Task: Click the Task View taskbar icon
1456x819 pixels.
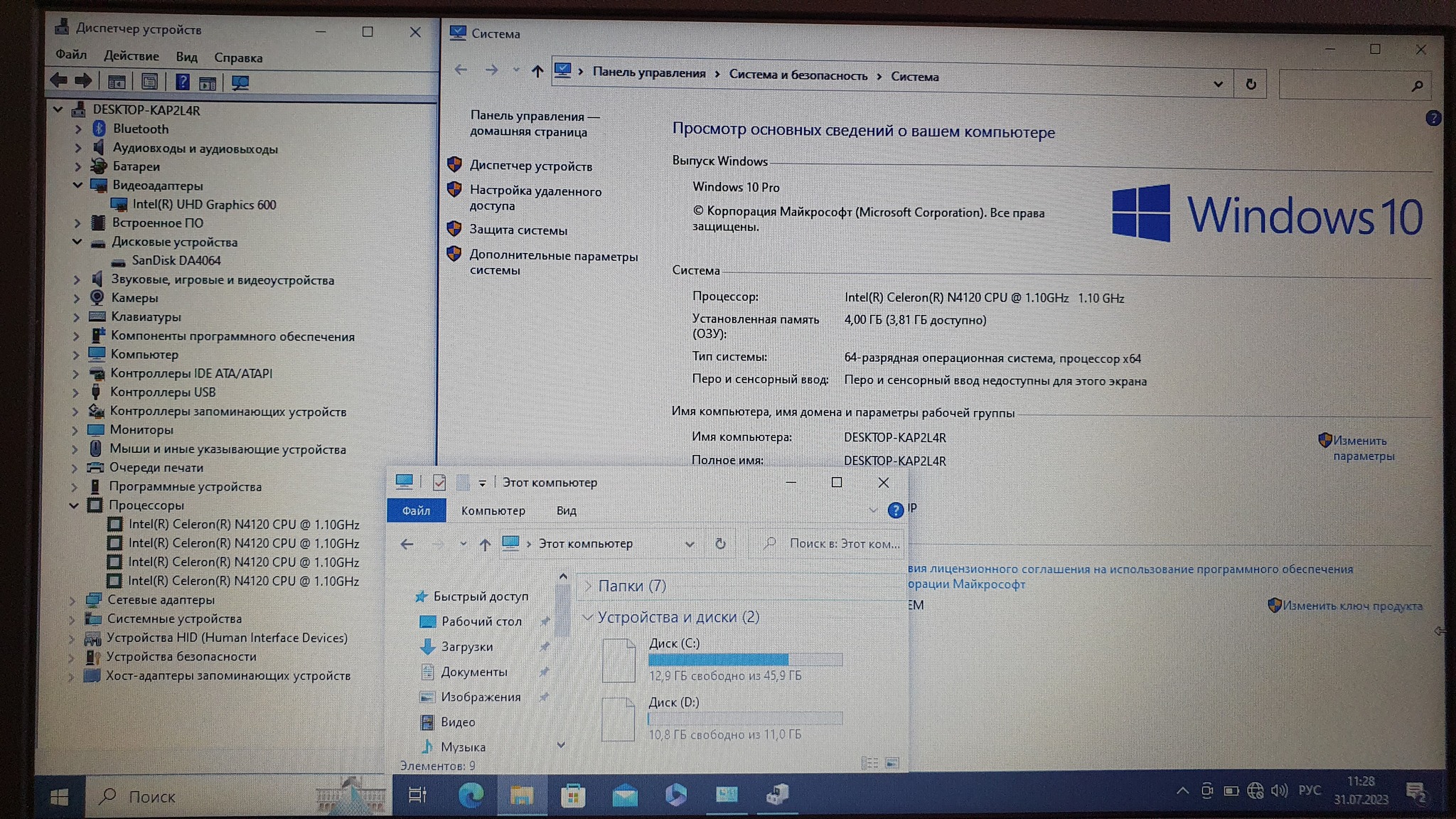Action: 417,795
